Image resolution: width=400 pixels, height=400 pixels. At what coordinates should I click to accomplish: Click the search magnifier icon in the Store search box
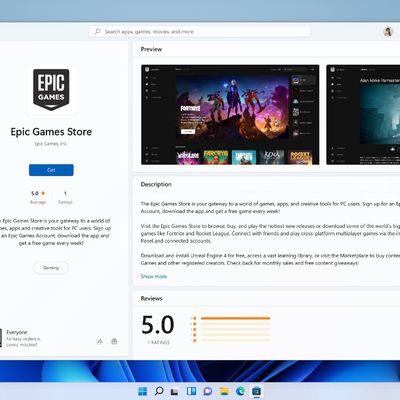[97, 32]
